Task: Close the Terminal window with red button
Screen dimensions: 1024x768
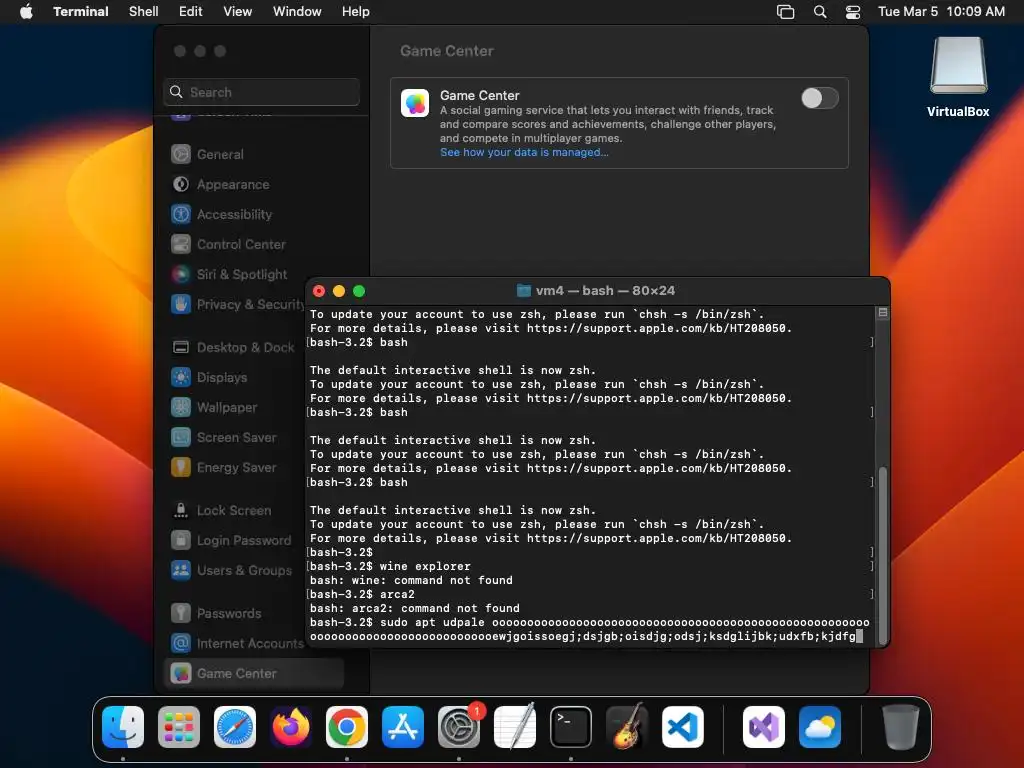Action: tap(319, 291)
